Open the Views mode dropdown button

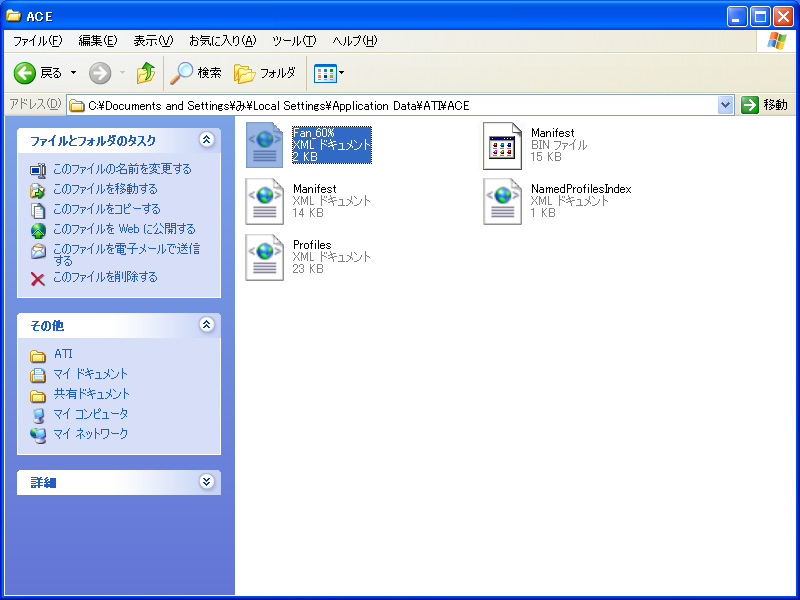tap(329, 73)
